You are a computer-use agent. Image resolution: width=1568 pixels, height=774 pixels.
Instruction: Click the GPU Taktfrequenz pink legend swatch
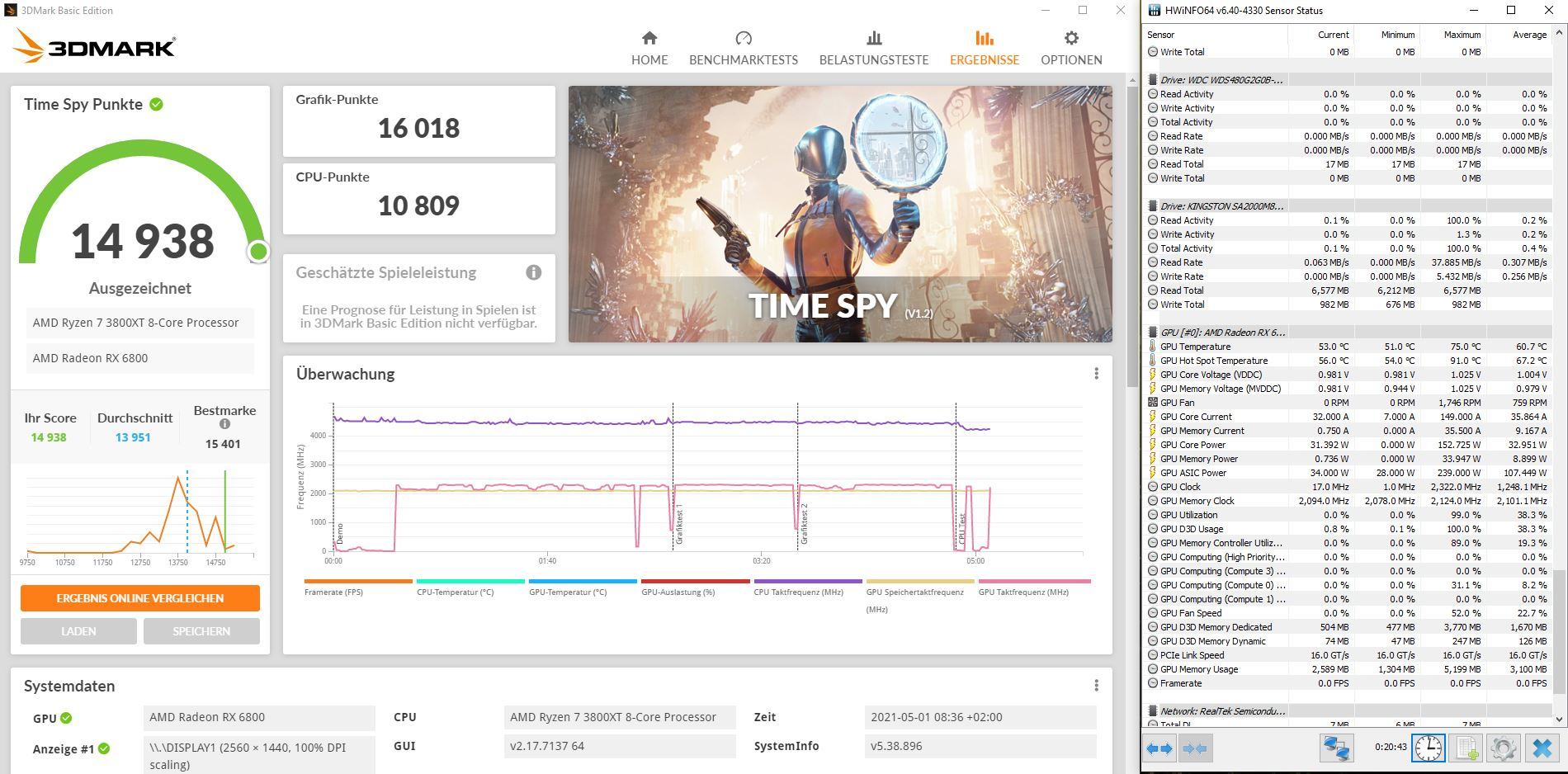pyautogui.click(x=1035, y=581)
